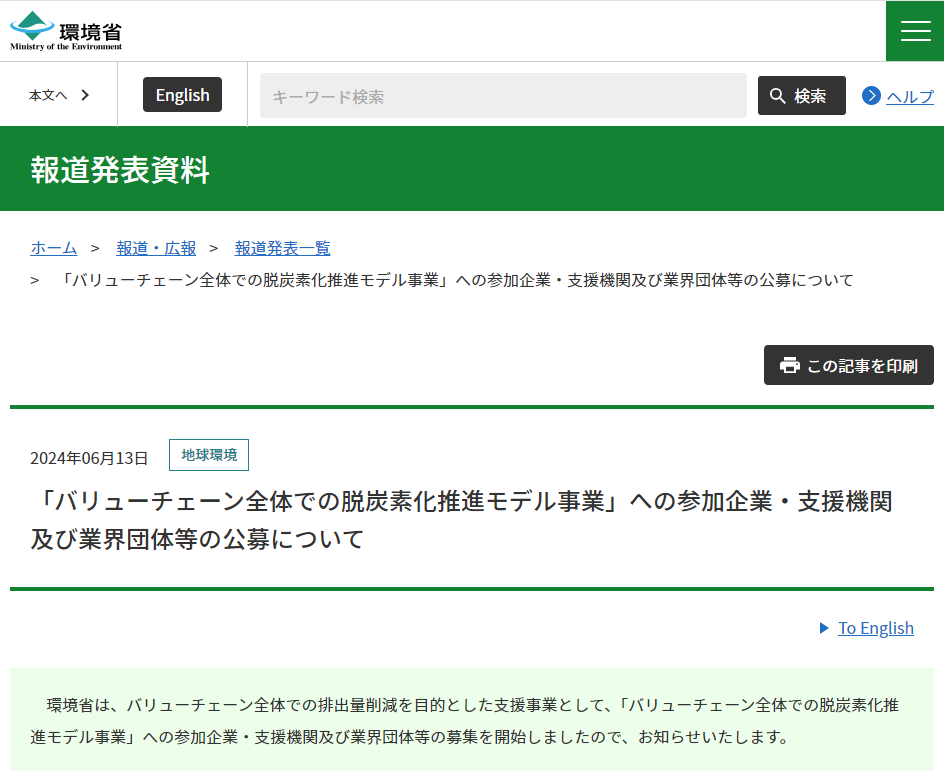Skip to main content using 本文へ
The image size is (944, 771).
click(x=50, y=95)
